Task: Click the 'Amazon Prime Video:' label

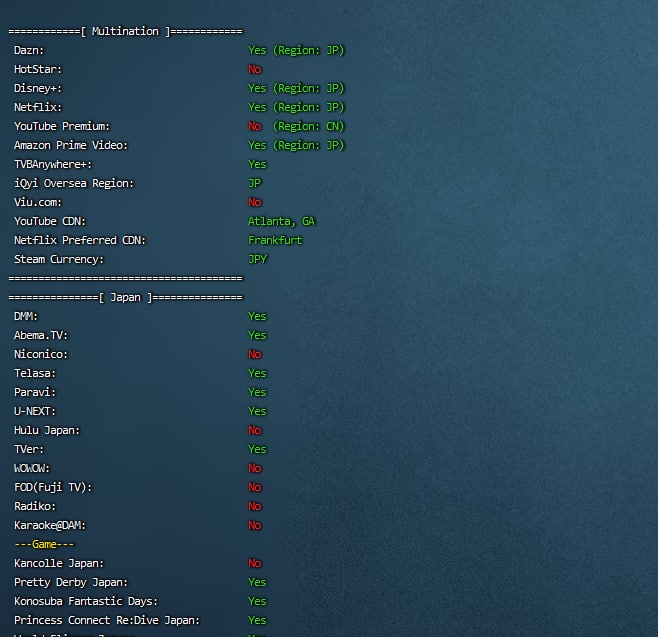Action: coord(71,145)
